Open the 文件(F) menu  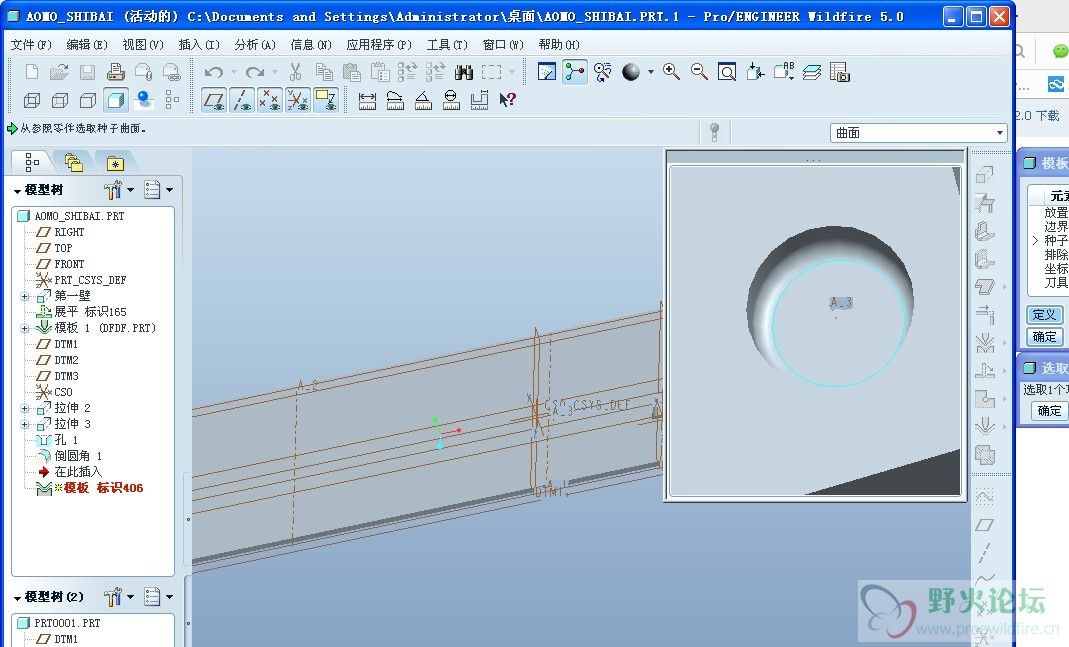31,45
